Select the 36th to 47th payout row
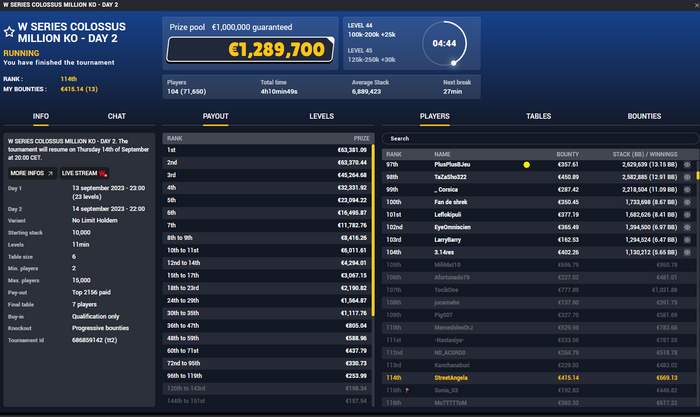Screen dimensions: 700x417 [x=267, y=326]
